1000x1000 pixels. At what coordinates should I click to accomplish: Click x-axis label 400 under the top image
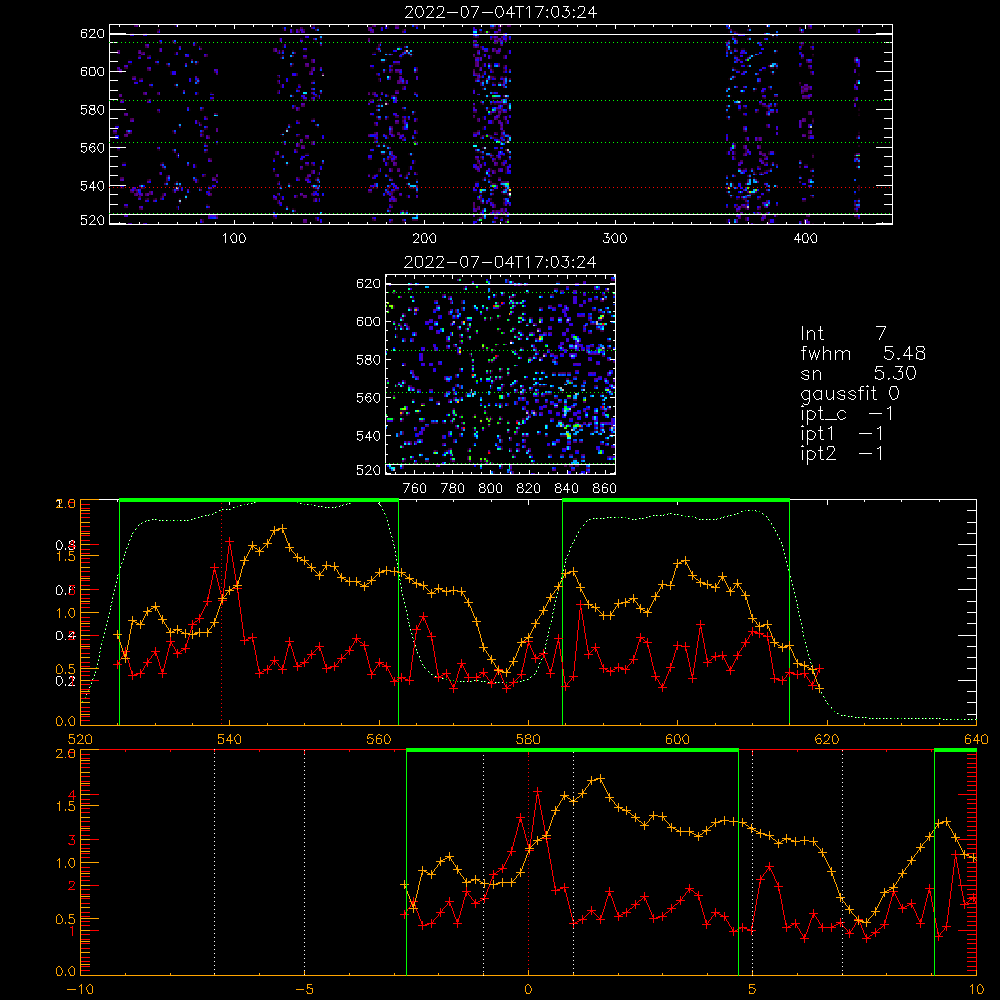[805, 239]
